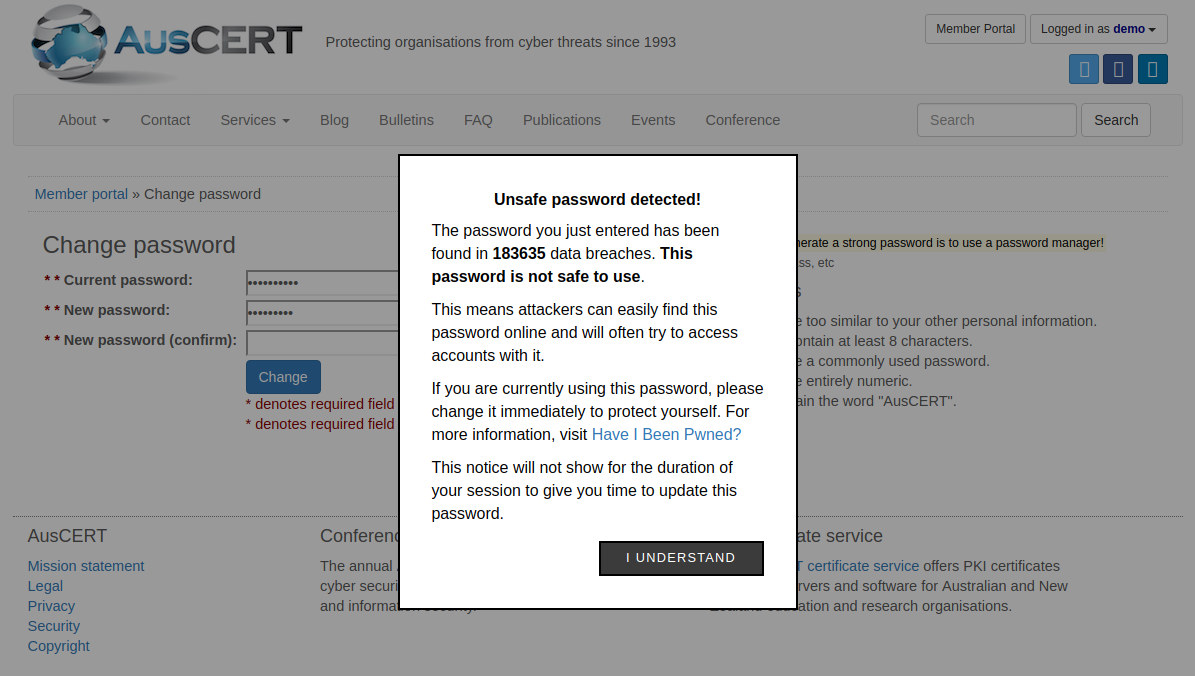1195x676 pixels.
Task: Click the AusCERT globe logo
Action: [68, 44]
